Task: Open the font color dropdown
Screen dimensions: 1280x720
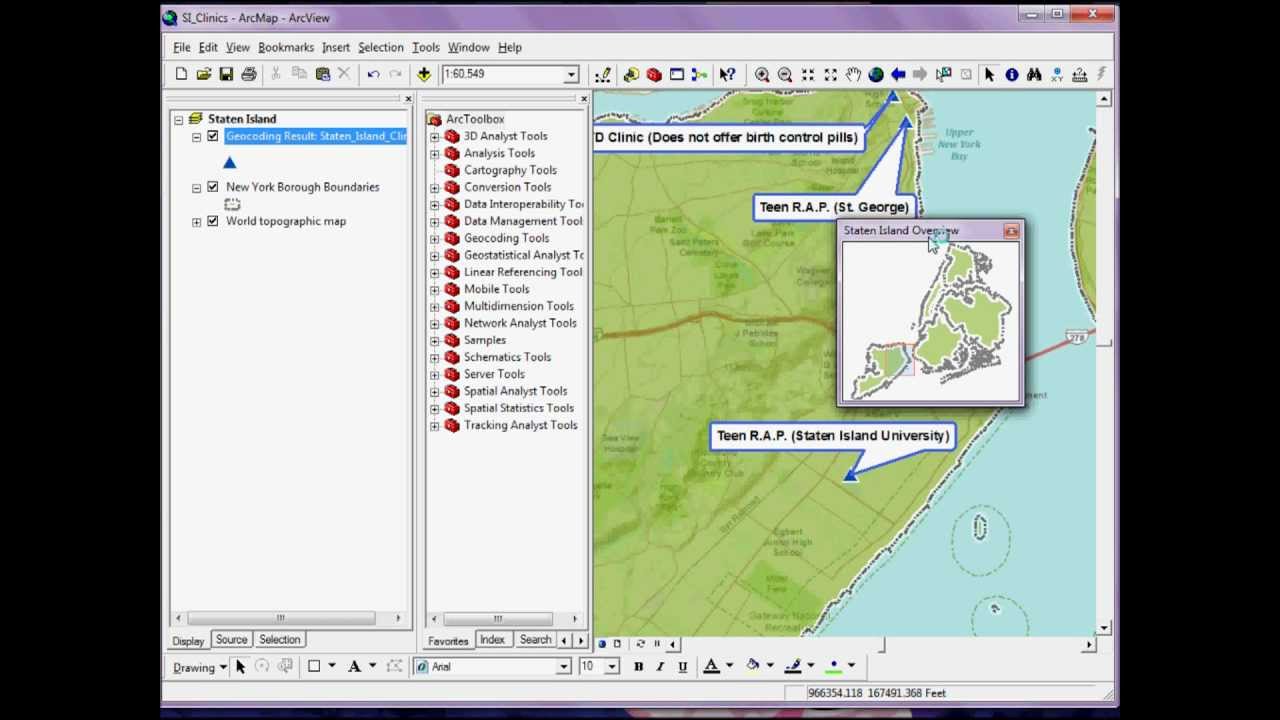Action: tap(729, 667)
